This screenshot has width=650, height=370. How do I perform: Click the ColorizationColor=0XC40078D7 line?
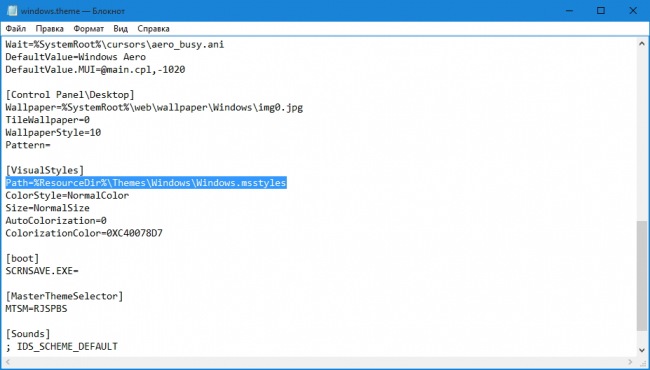(84, 233)
